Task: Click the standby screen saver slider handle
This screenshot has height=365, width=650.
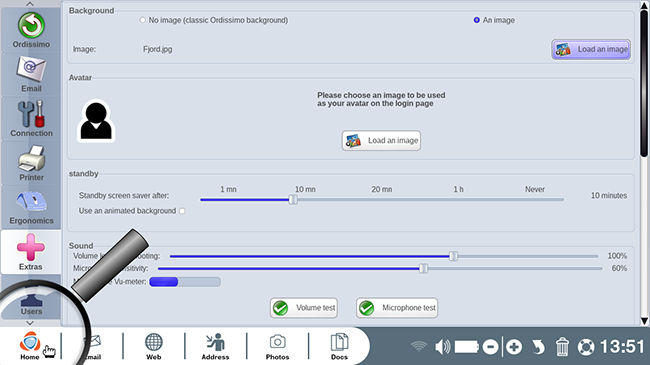Action: pos(293,200)
